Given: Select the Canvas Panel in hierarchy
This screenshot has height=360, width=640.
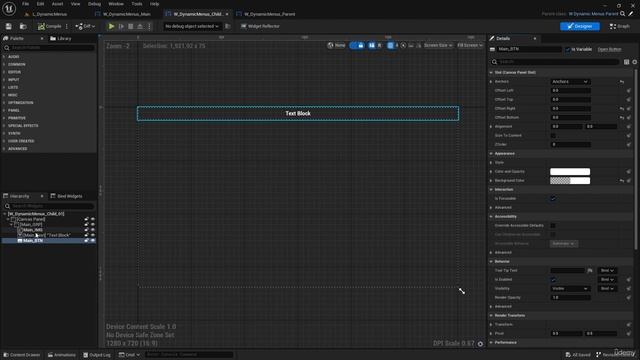Looking at the screenshot, I should tap(30, 219).
